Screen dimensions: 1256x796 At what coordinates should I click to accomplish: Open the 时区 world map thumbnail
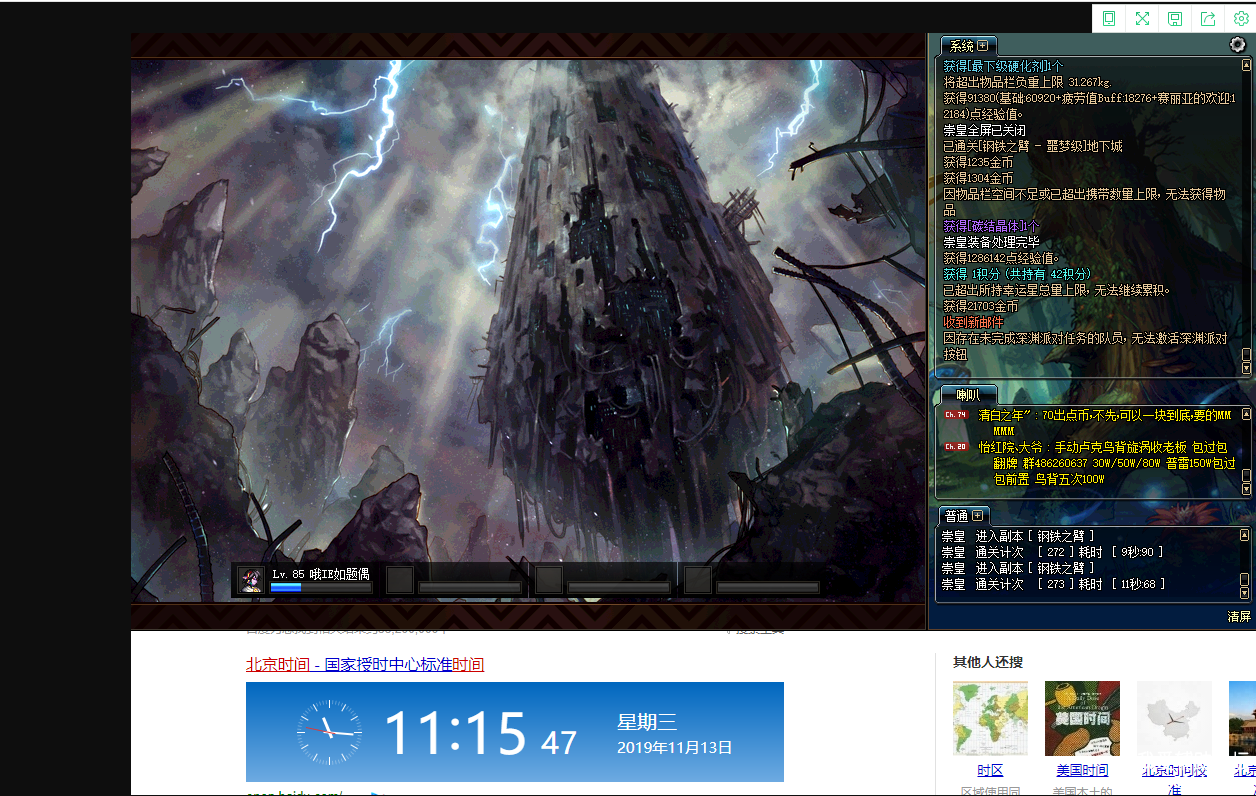click(x=990, y=718)
